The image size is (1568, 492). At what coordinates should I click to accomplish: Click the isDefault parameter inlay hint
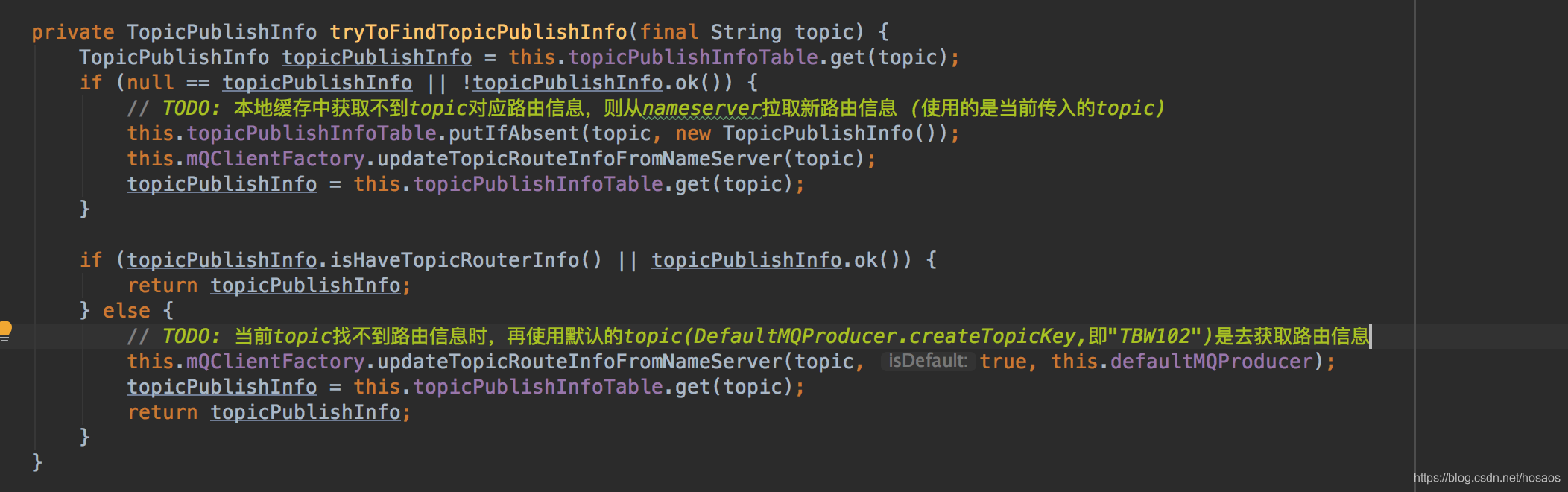(x=927, y=362)
